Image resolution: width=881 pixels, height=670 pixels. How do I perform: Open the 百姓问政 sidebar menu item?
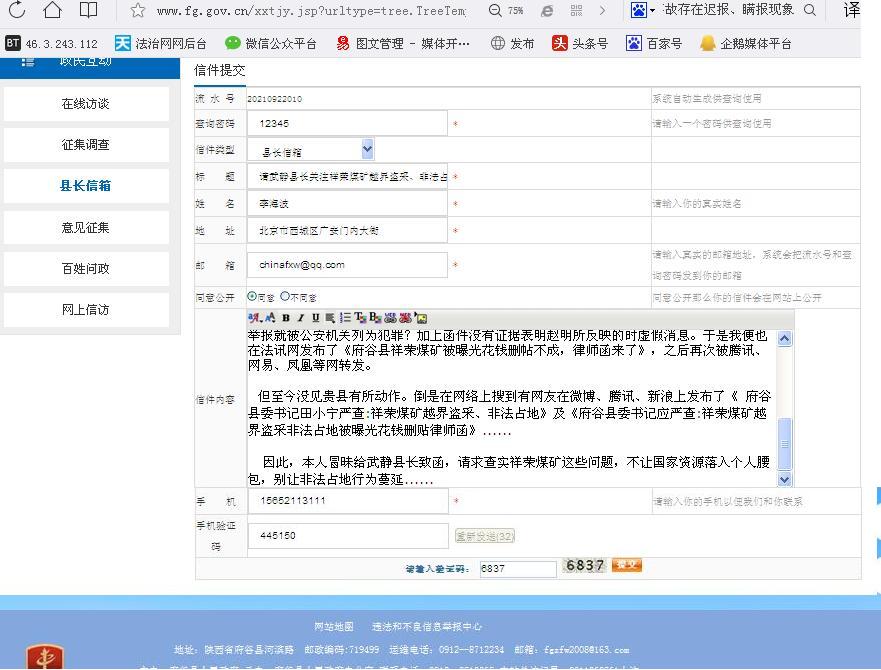[x=85, y=269]
